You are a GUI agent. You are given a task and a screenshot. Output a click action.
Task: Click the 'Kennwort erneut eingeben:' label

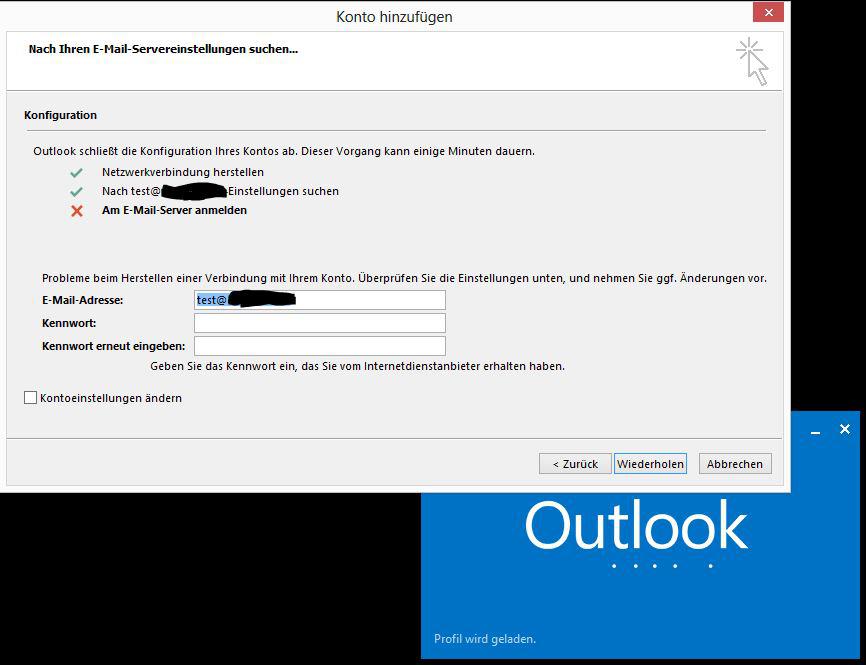[114, 346]
